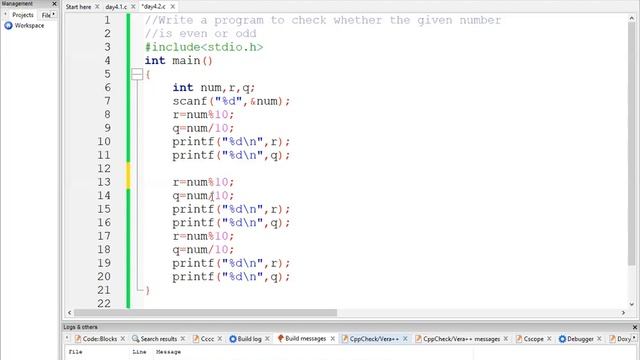Image resolution: width=640 pixels, height=360 pixels.
Task: Click the Search results magnifier icon
Action: pos(136,339)
